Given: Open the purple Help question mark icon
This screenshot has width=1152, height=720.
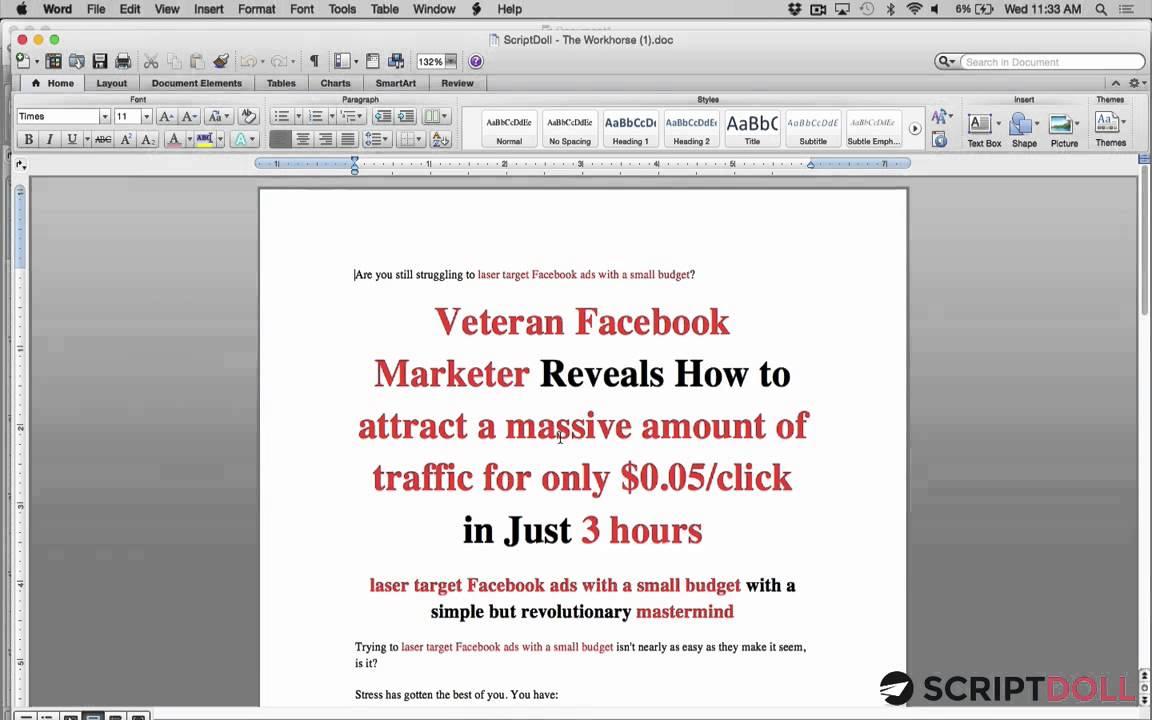Looking at the screenshot, I should click(x=476, y=62).
